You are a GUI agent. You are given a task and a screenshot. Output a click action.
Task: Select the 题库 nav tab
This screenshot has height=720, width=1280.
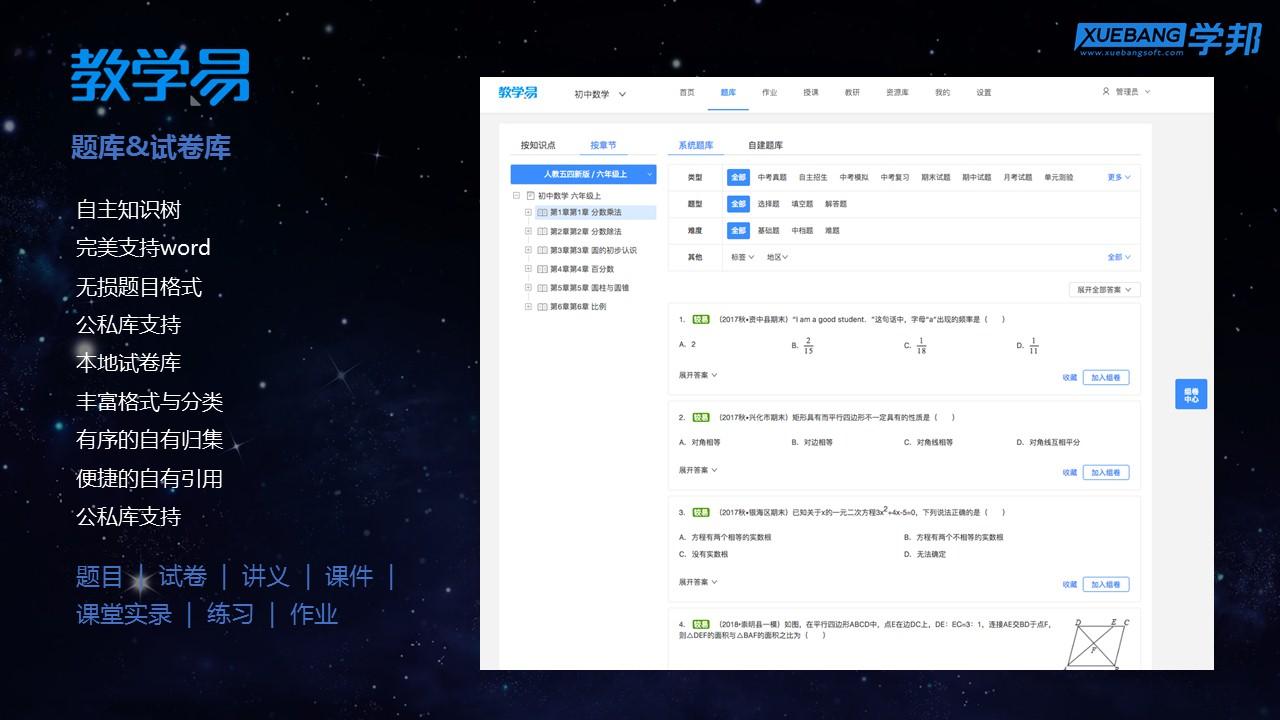point(728,92)
